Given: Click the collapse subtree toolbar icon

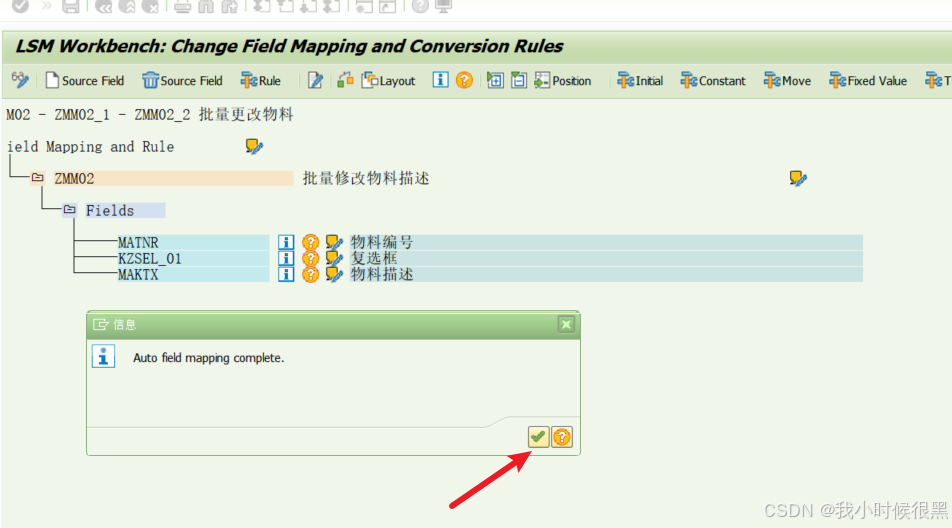Looking at the screenshot, I should click(518, 80).
